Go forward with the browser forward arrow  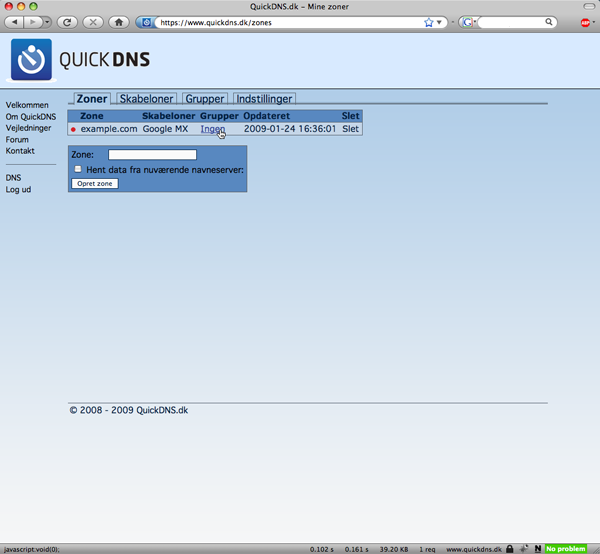coord(33,22)
